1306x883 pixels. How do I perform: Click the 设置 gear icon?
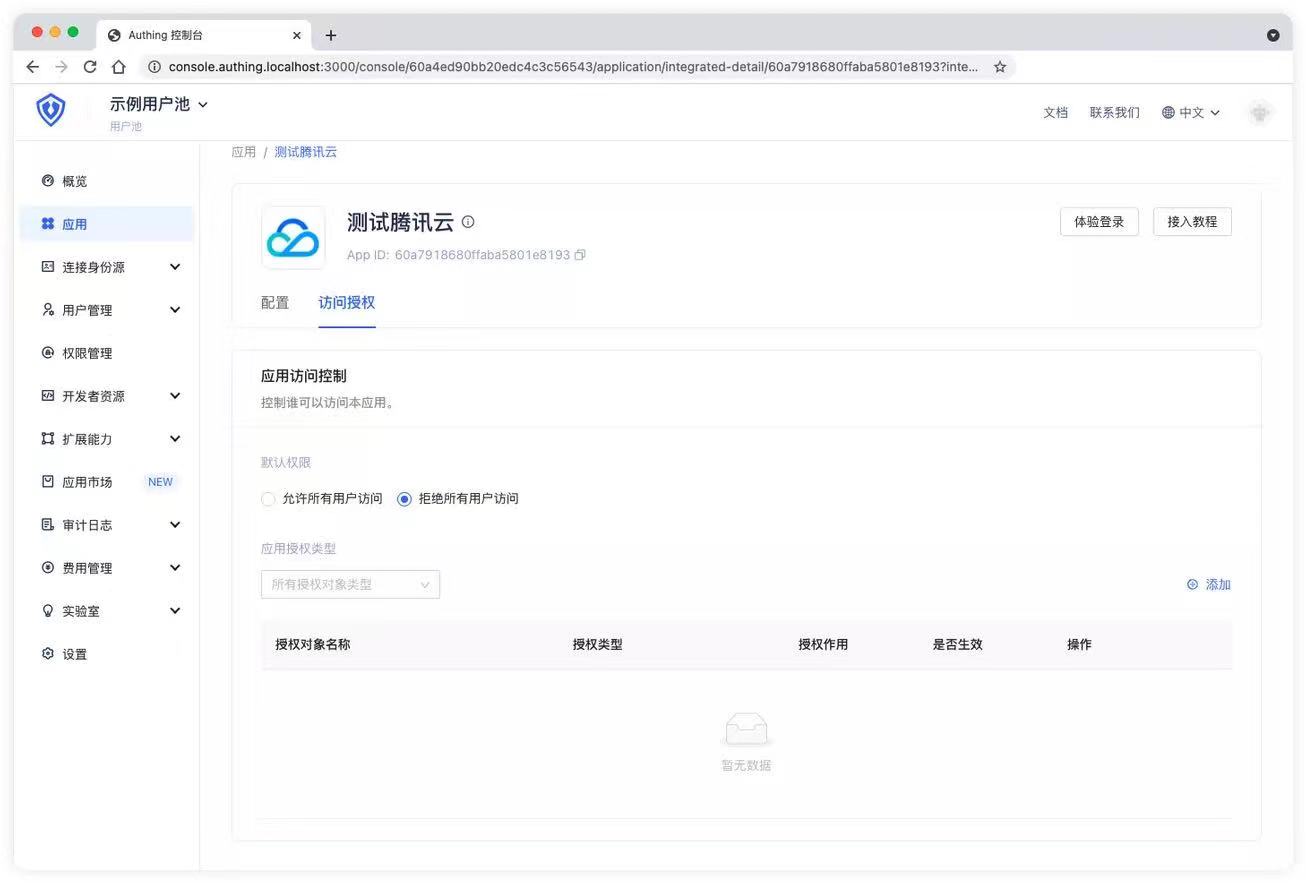point(47,654)
